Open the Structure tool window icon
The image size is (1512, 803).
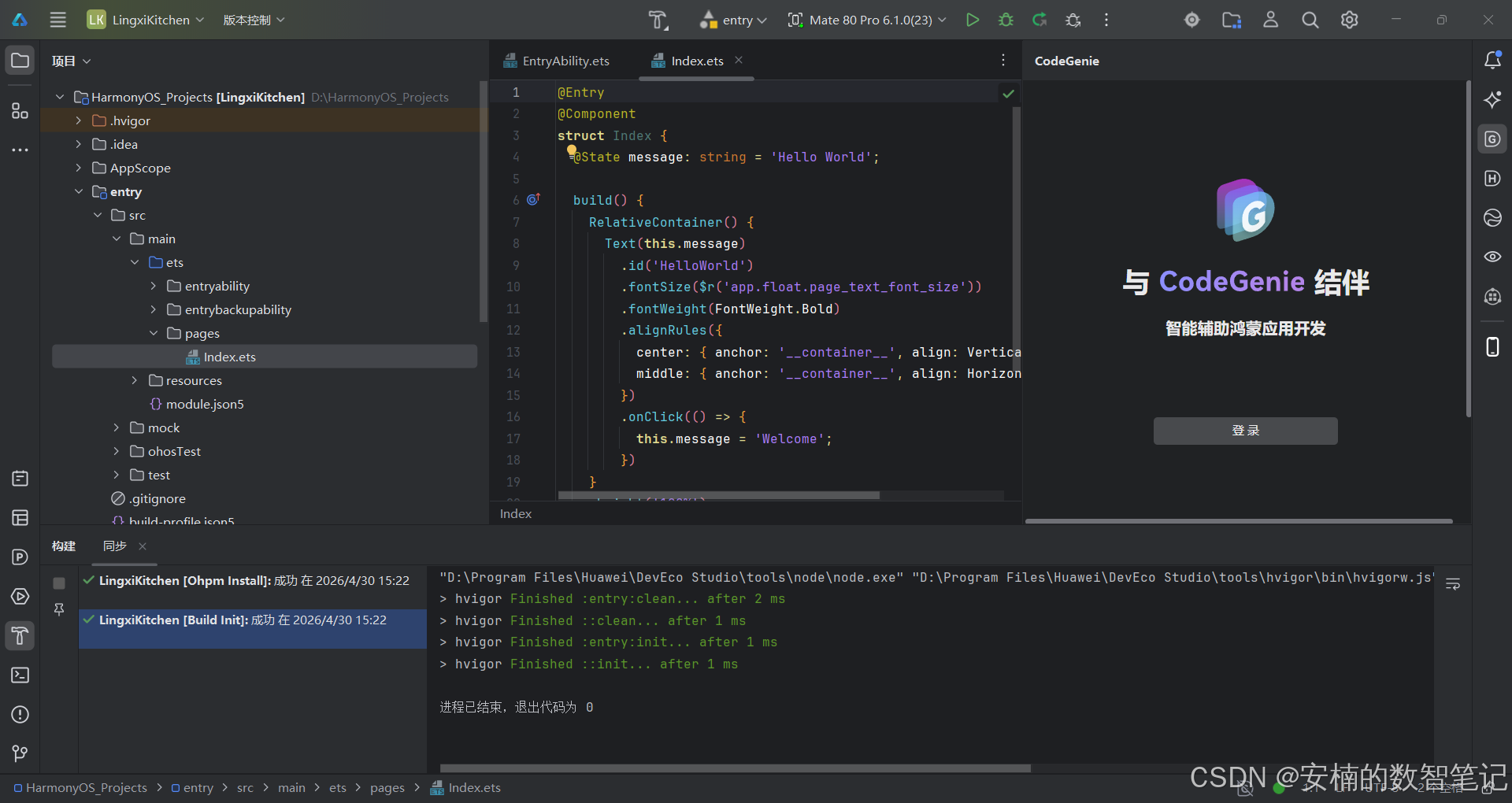point(20,111)
